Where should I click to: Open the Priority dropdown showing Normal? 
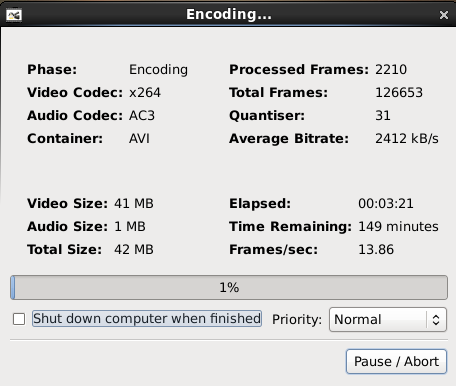coord(388,319)
